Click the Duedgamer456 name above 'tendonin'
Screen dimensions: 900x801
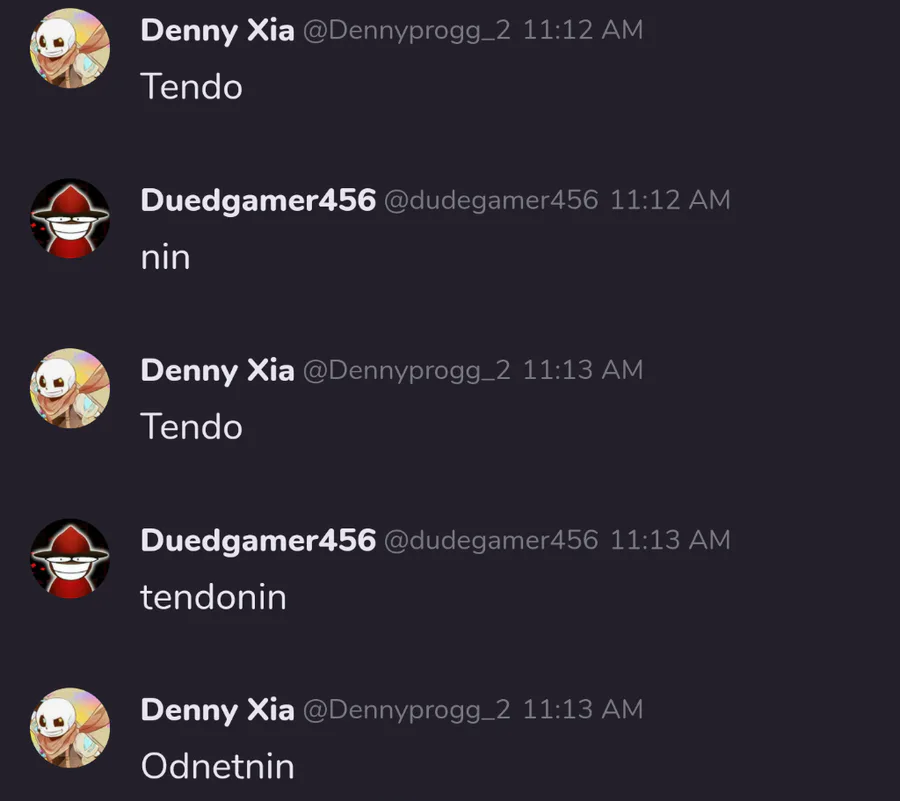coord(258,541)
